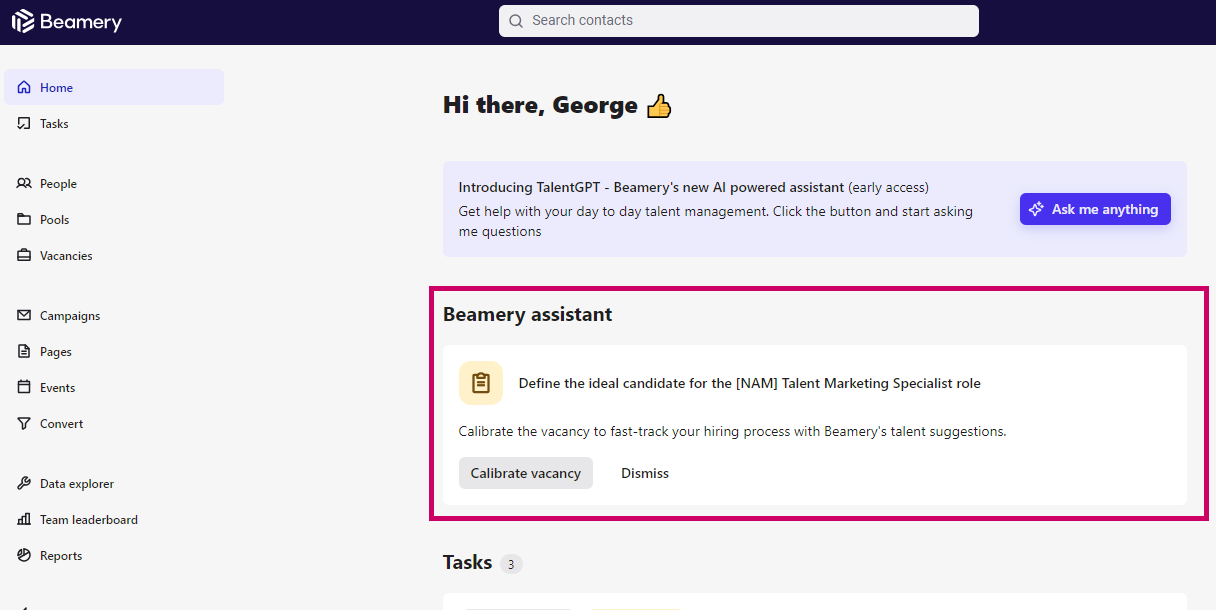Click the Events calendar icon
1216x610 pixels.
pyautogui.click(x=24, y=388)
